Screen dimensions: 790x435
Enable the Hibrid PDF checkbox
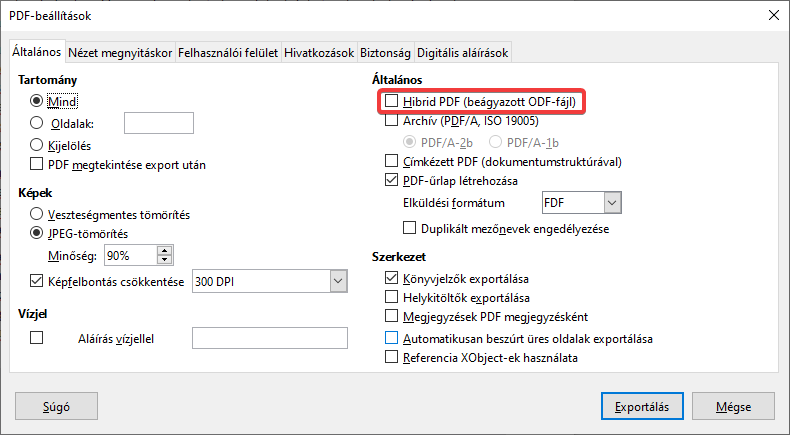click(x=392, y=102)
